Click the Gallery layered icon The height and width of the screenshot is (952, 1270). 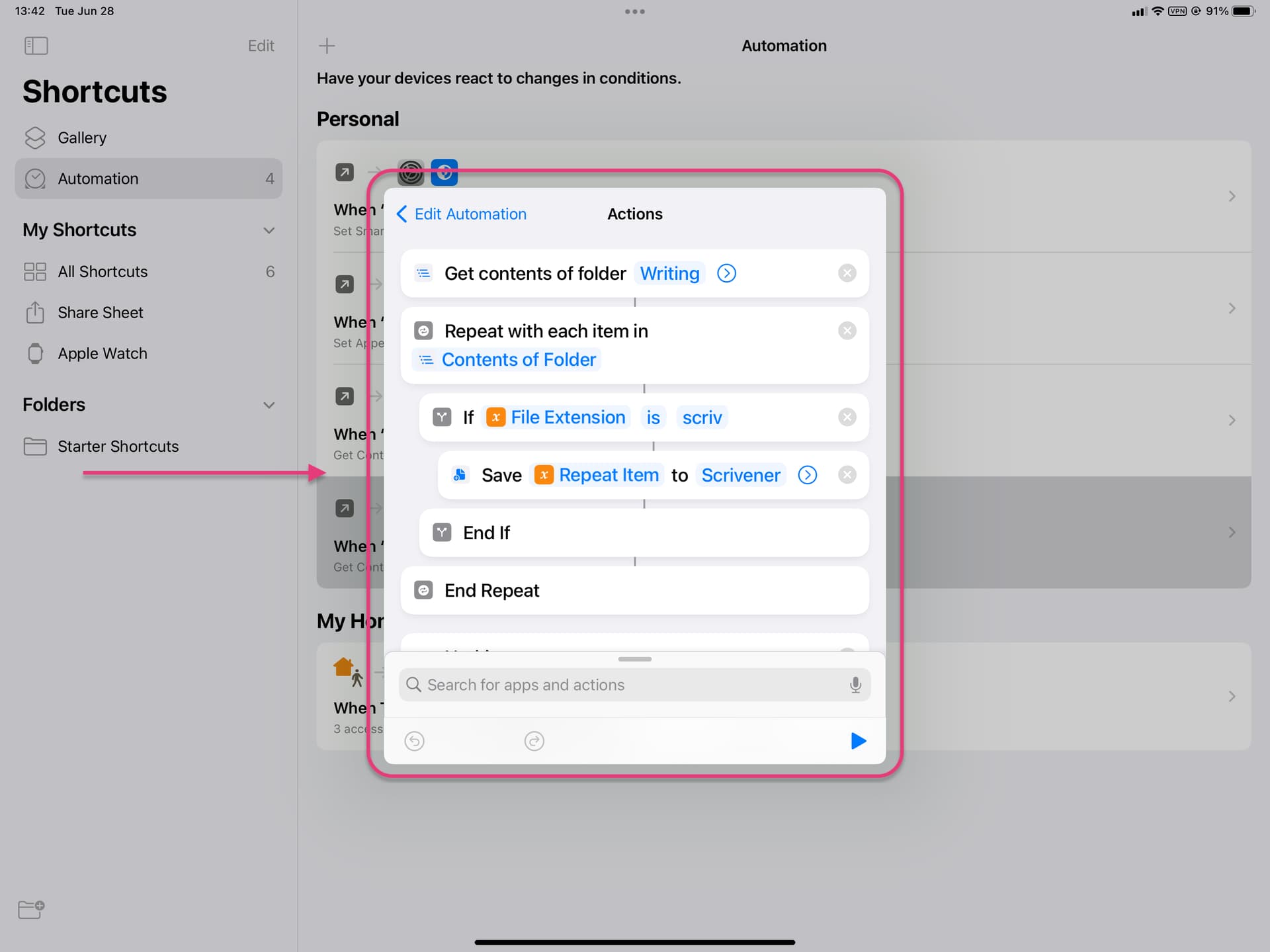35,138
